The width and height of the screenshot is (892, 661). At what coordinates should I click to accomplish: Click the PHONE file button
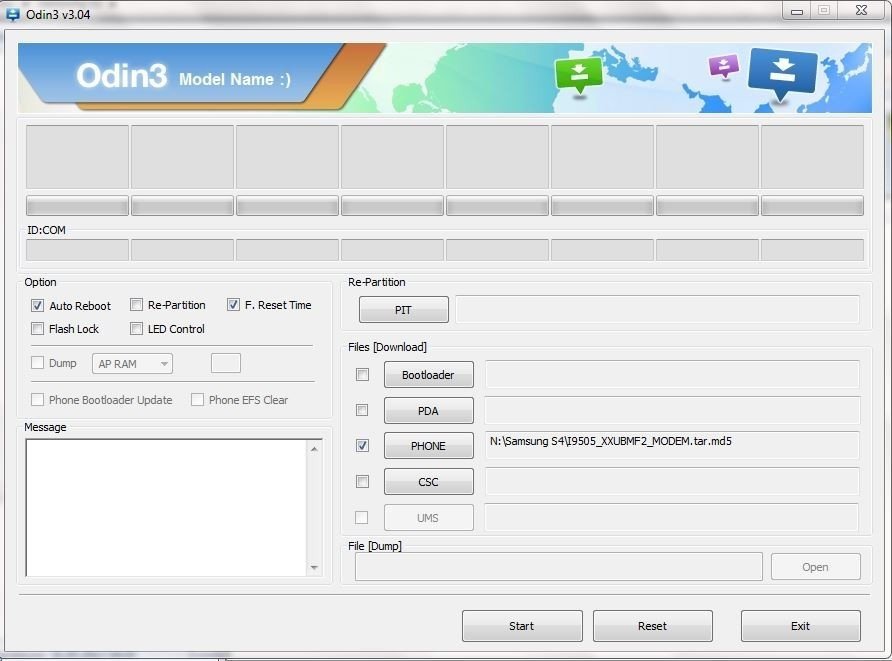pos(428,446)
